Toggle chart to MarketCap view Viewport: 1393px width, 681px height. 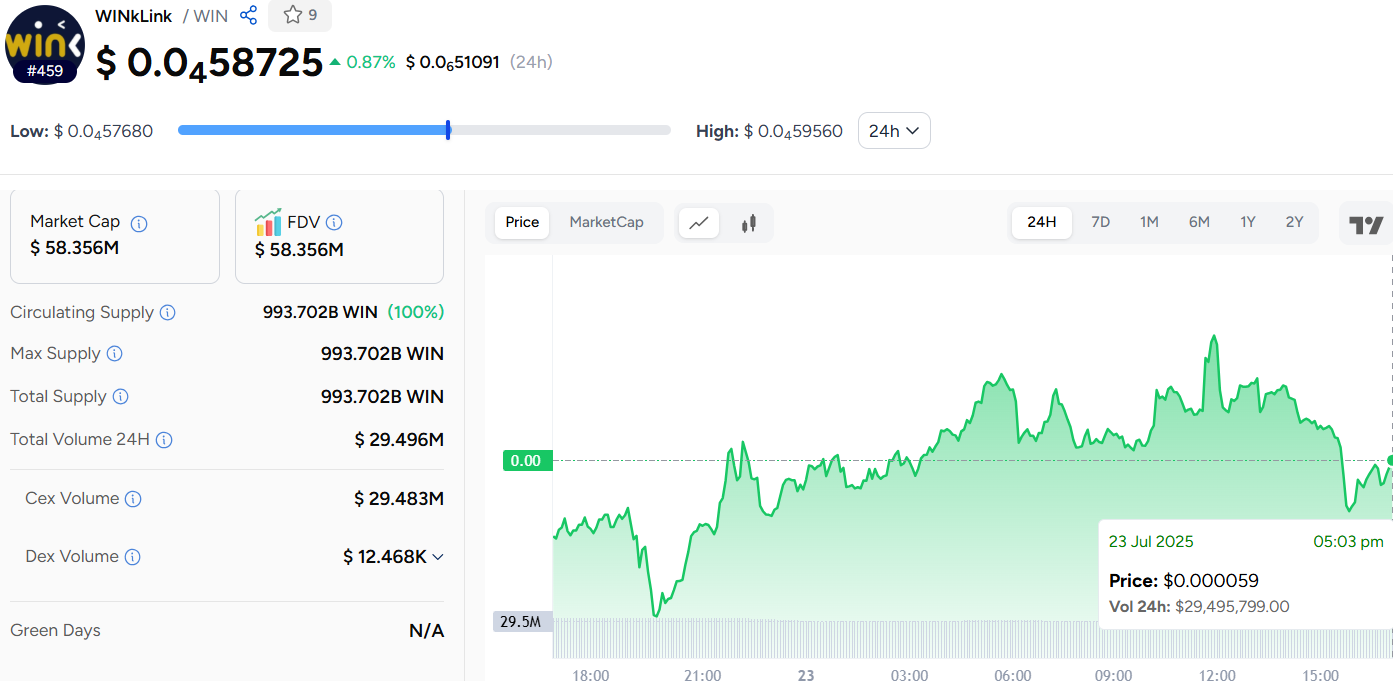[606, 222]
